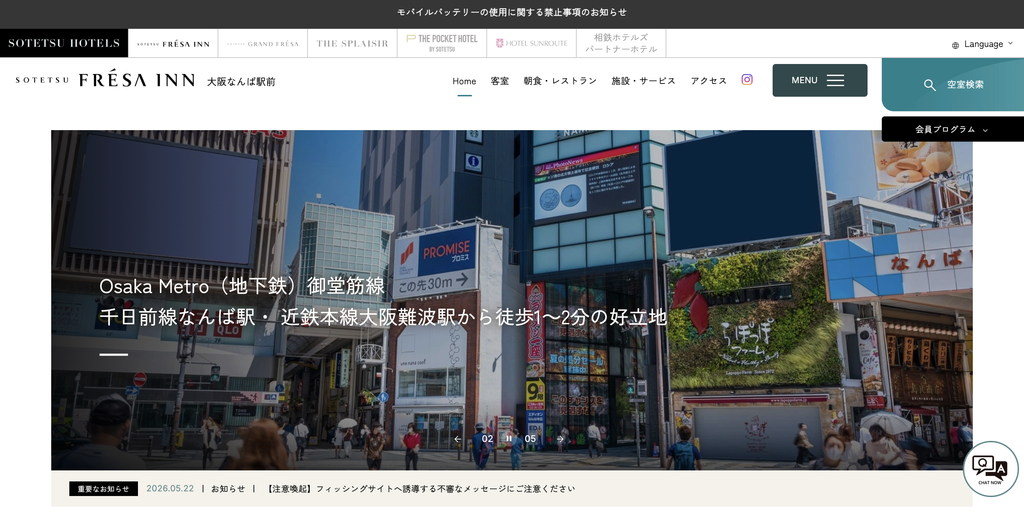Click slide counter number 02
The width and height of the screenshot is (1024, 512).
(487, 439)
